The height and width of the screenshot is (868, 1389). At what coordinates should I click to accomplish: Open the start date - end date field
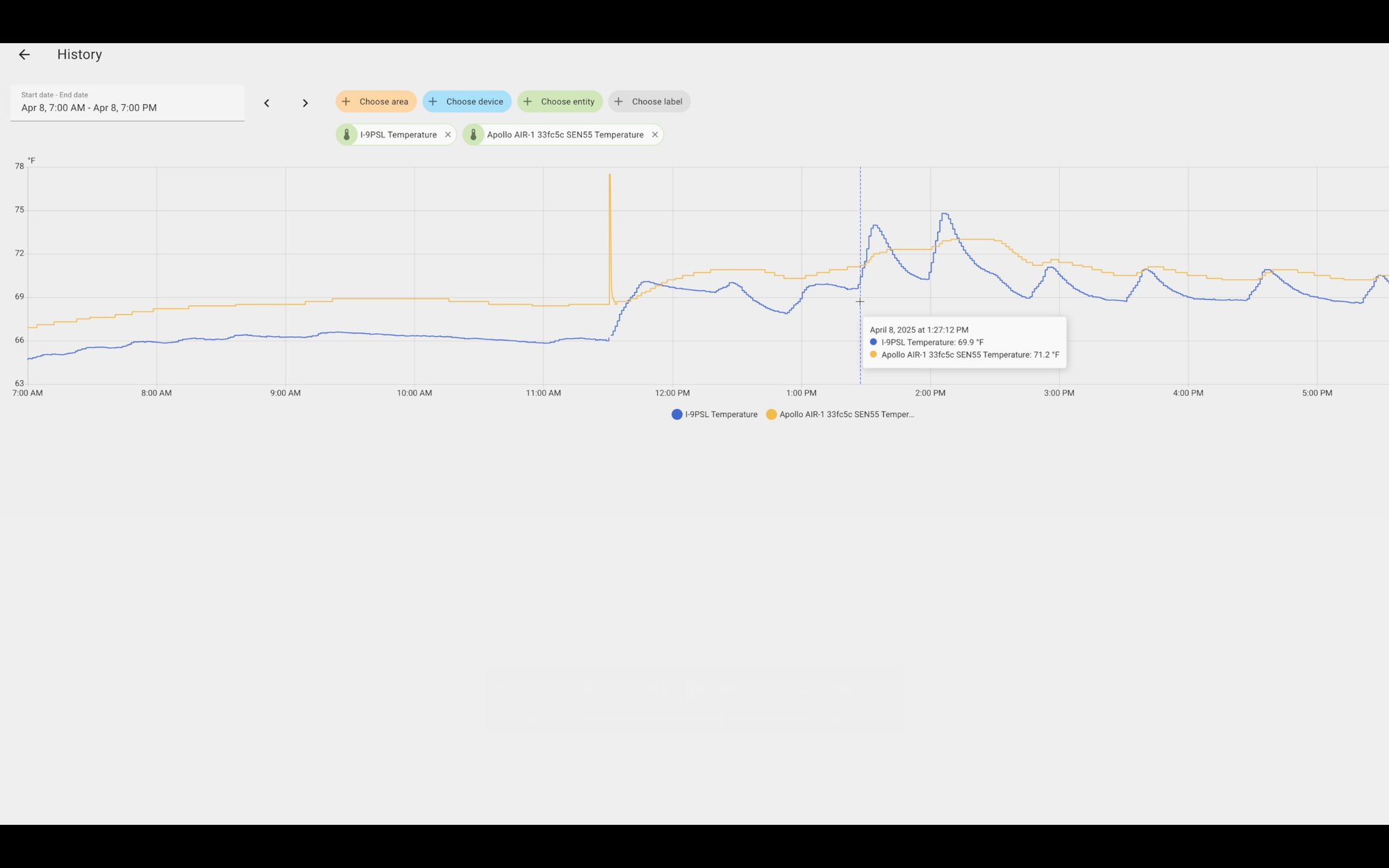(127, 103)
